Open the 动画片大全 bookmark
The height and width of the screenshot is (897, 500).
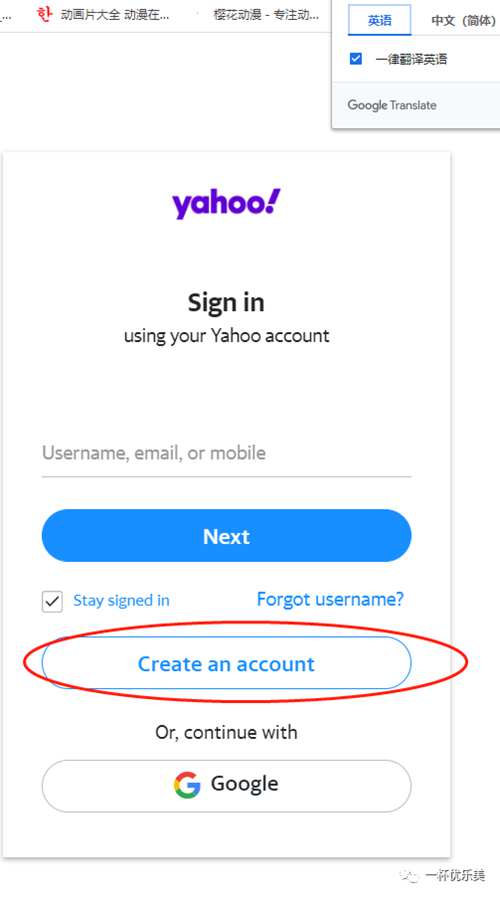coord(115,15)
